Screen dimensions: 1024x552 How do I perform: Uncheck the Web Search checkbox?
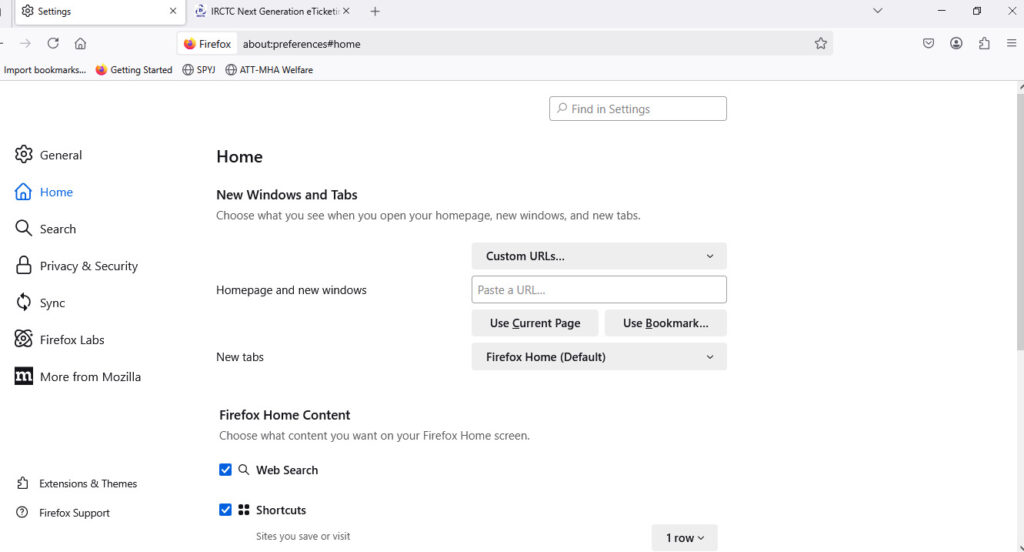pyautogui.click(x=225, y=470)
